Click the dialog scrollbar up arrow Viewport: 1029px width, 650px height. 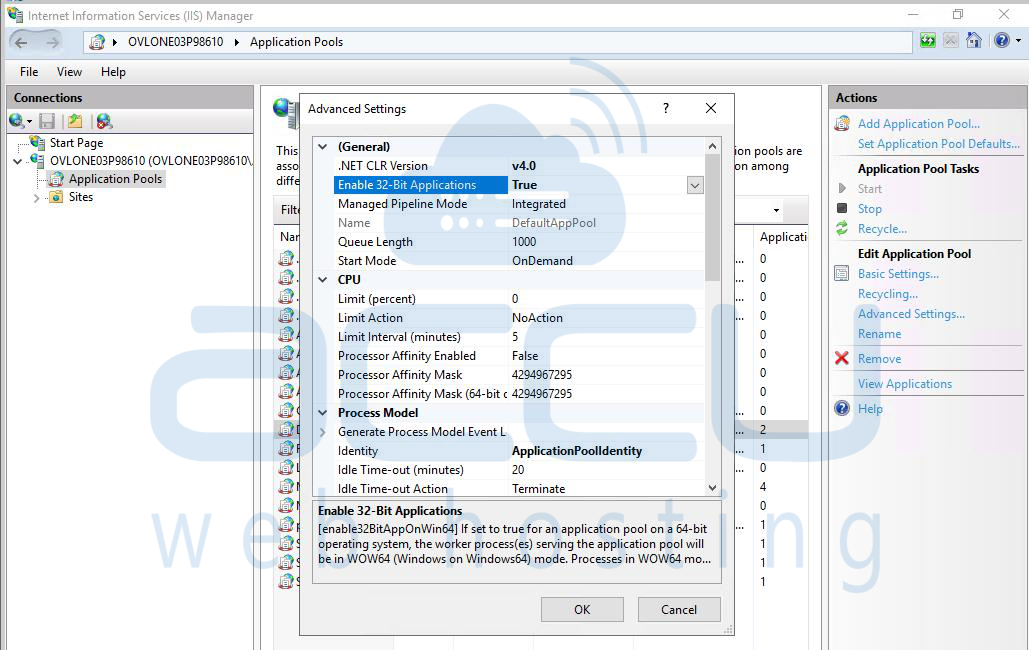pyautogui.click(x=713, y=146)
